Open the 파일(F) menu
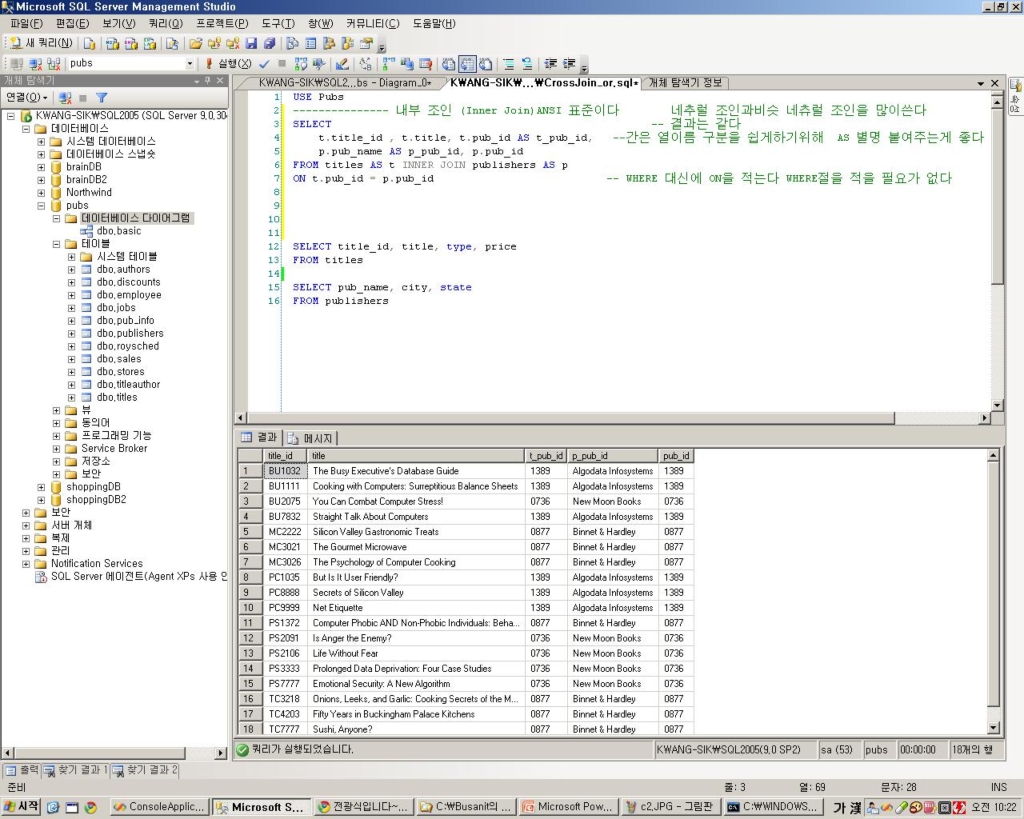Screen dimensions: 1024x819 click(x=26, y=24)
